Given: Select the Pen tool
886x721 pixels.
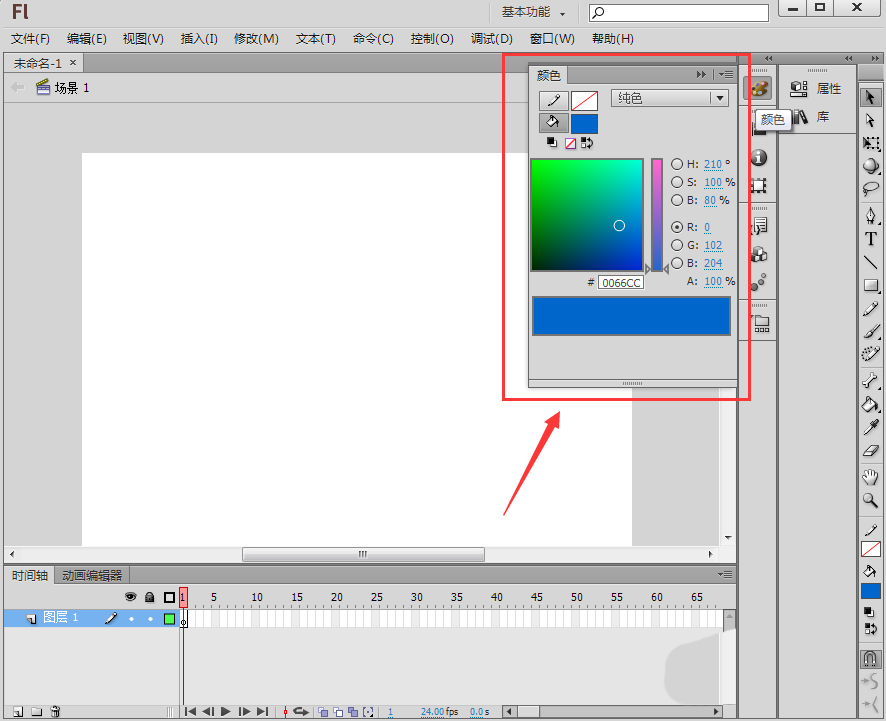Looking at the screenshot, I should pyautogui.click(x=871, y=215).
